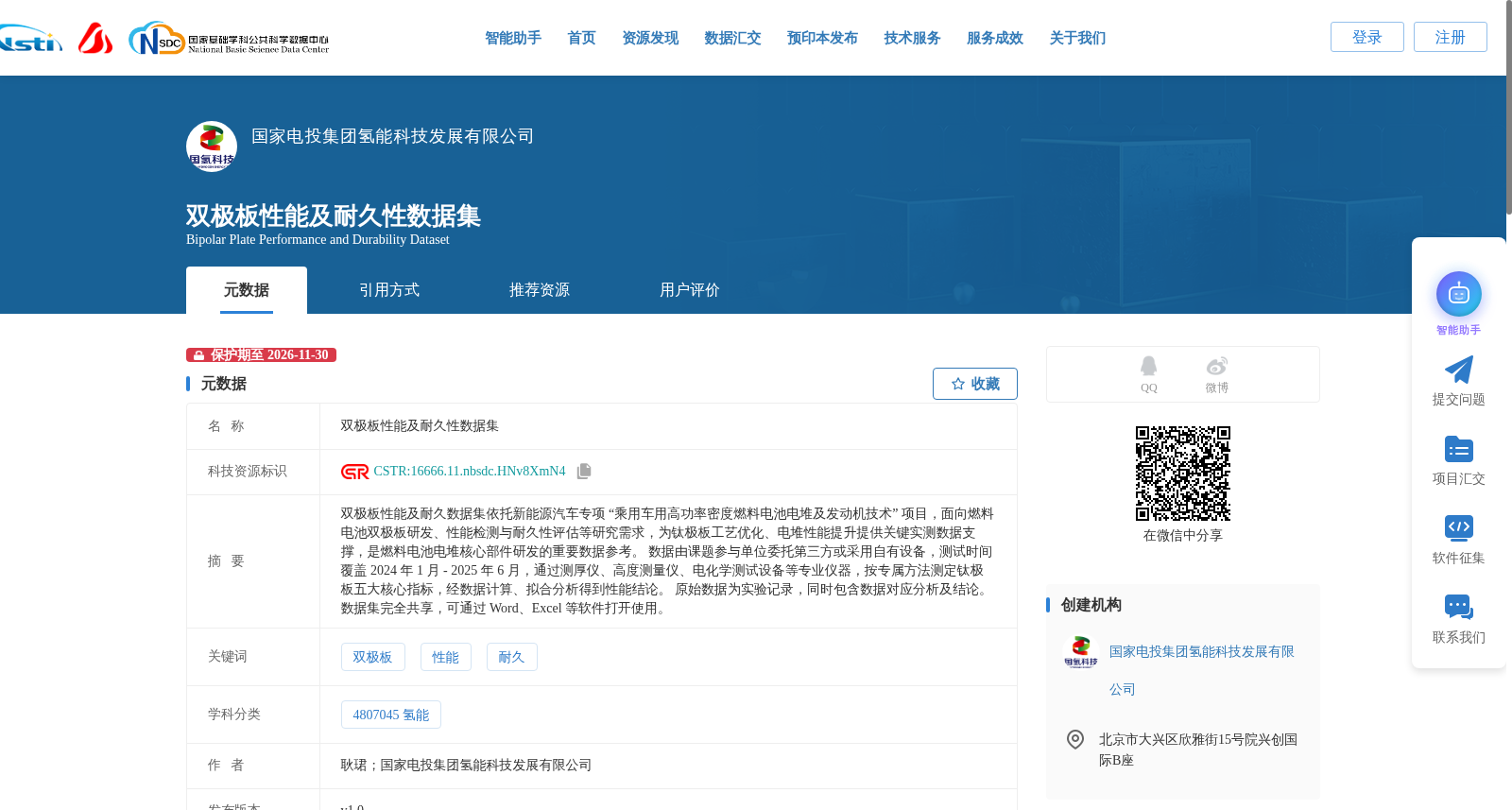1512x810 pixels.
Task: Open the 关于我们 navigation item
Action: click(x=1077, y=38)
